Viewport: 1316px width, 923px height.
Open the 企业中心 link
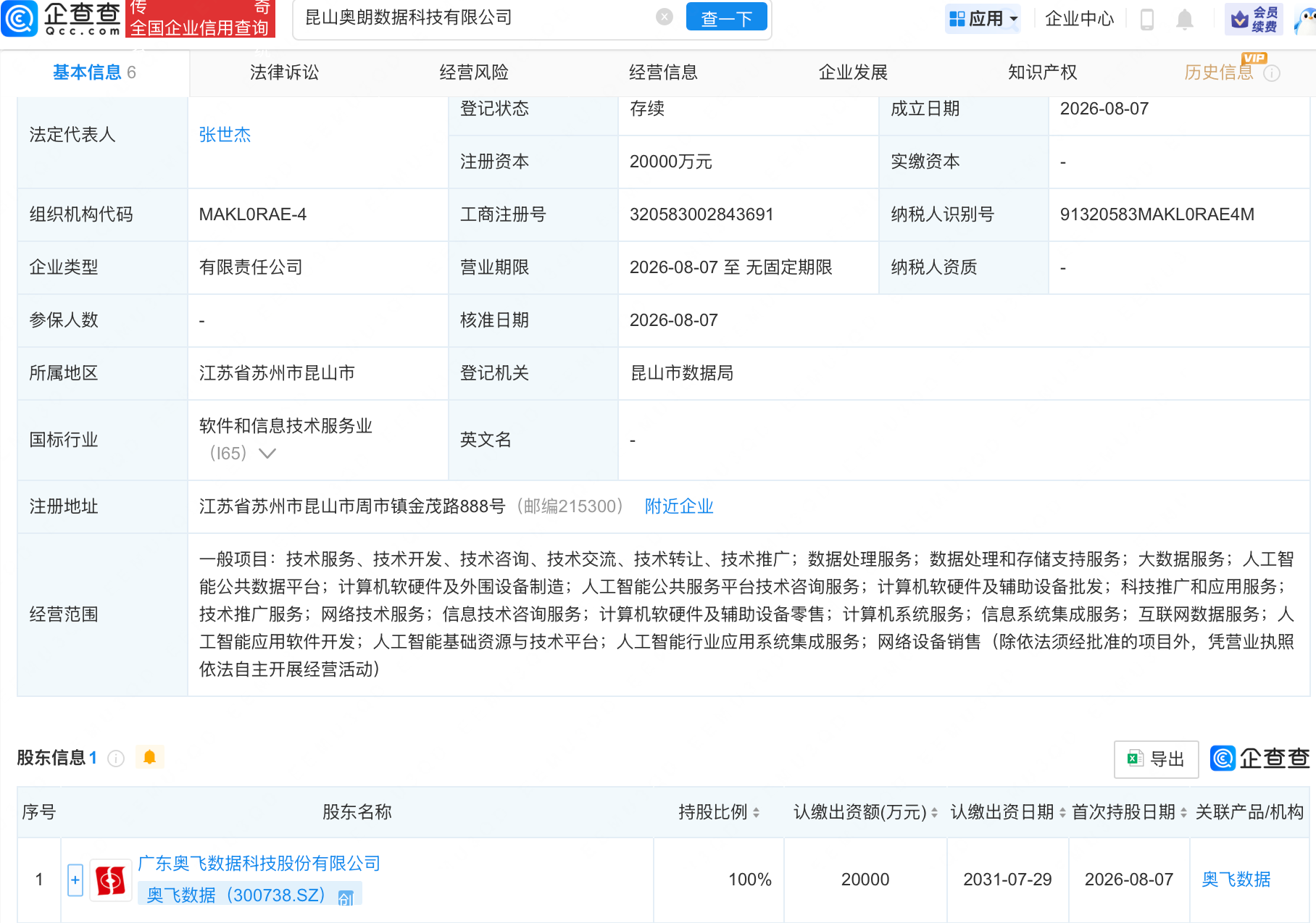1080,19
